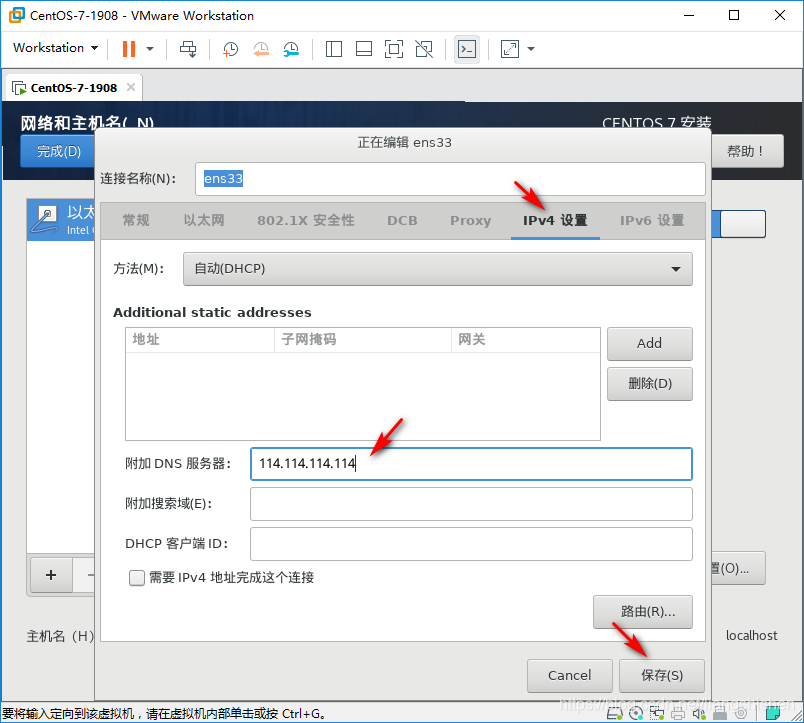804x723 pixels.
Task: Click the CD/DVD device icon in statusbar
Action: point(637,714)
